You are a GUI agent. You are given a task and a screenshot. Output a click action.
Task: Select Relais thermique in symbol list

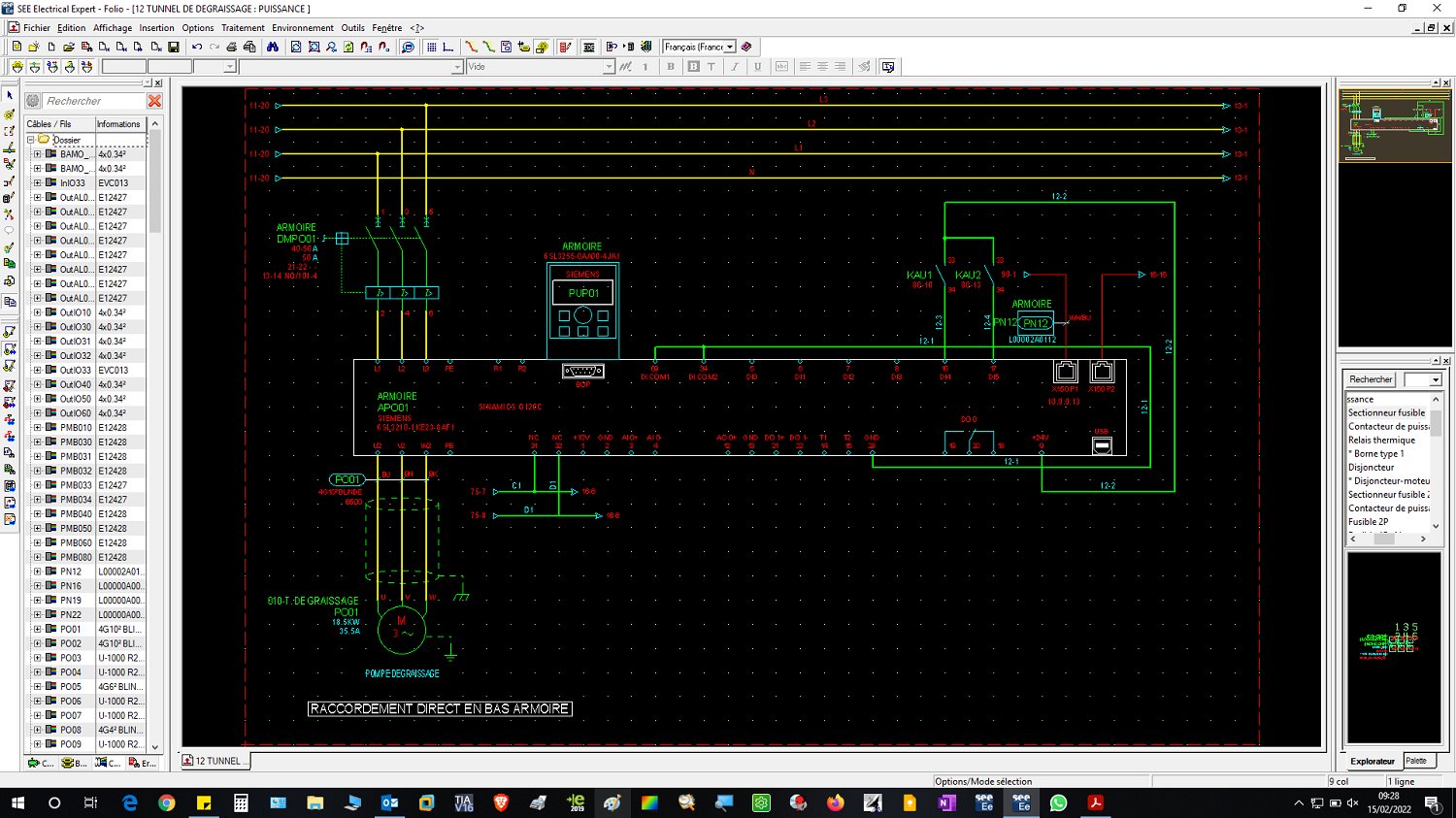1381,440
